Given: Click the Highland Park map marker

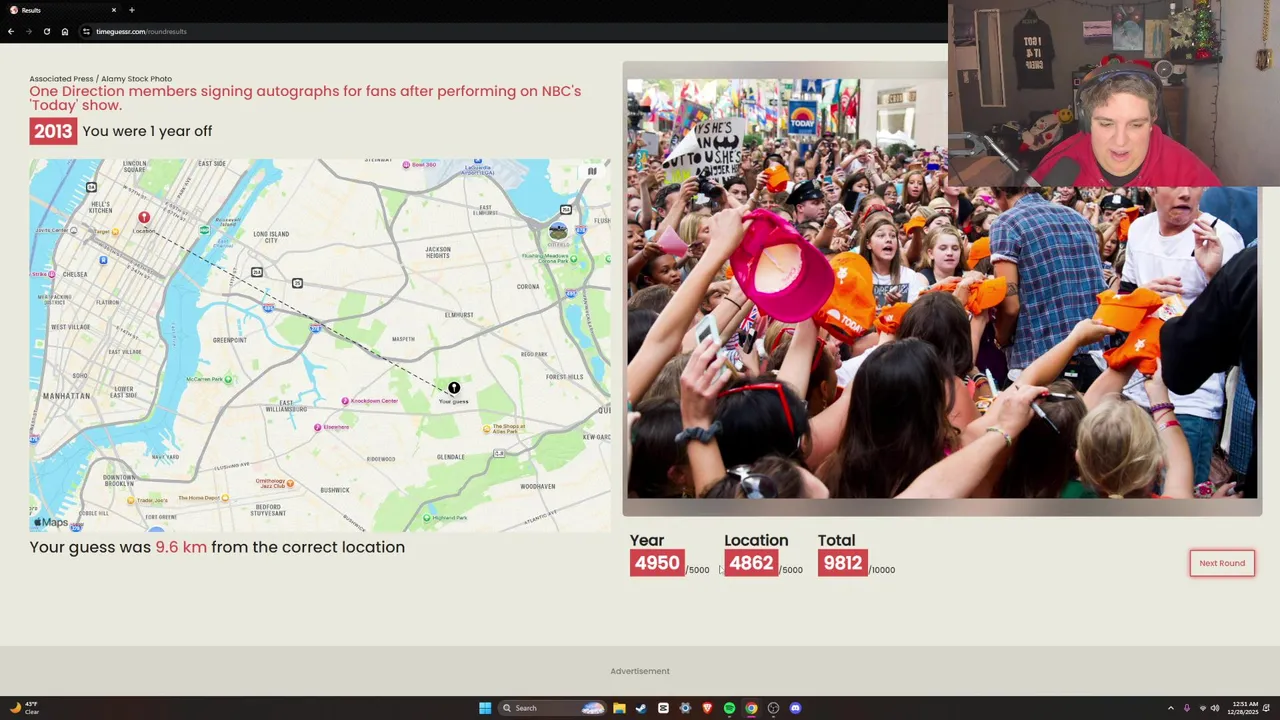Looking at the screenshot, I should coord(428,518).
